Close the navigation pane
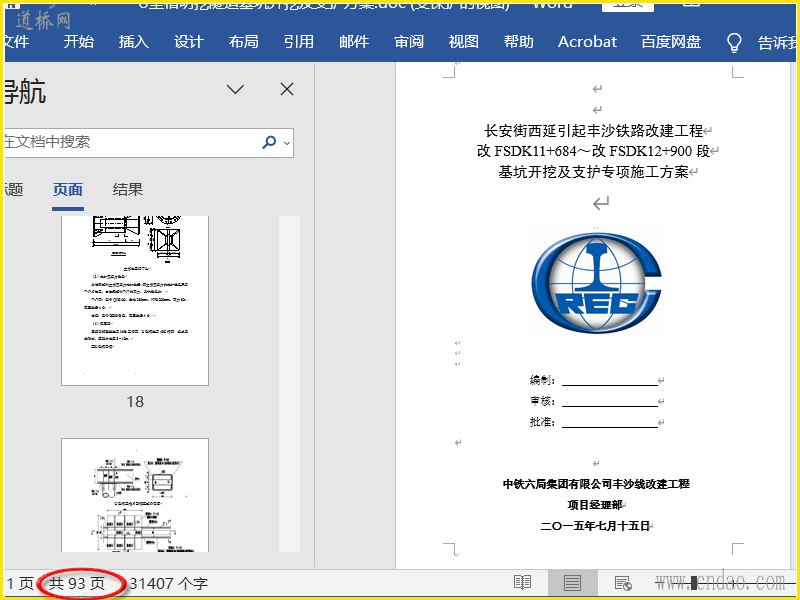Screen dimensions: 800x600 coord(287,89)
